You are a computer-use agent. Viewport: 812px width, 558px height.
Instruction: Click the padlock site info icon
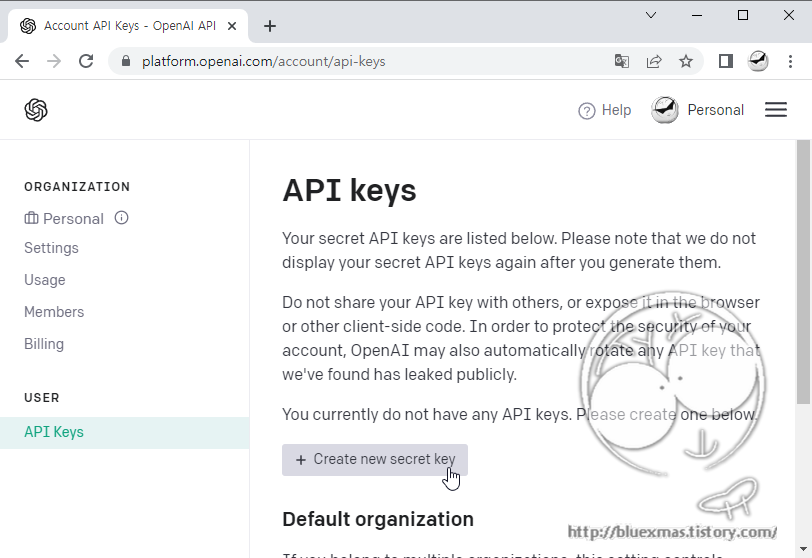(x=126, y=61)
